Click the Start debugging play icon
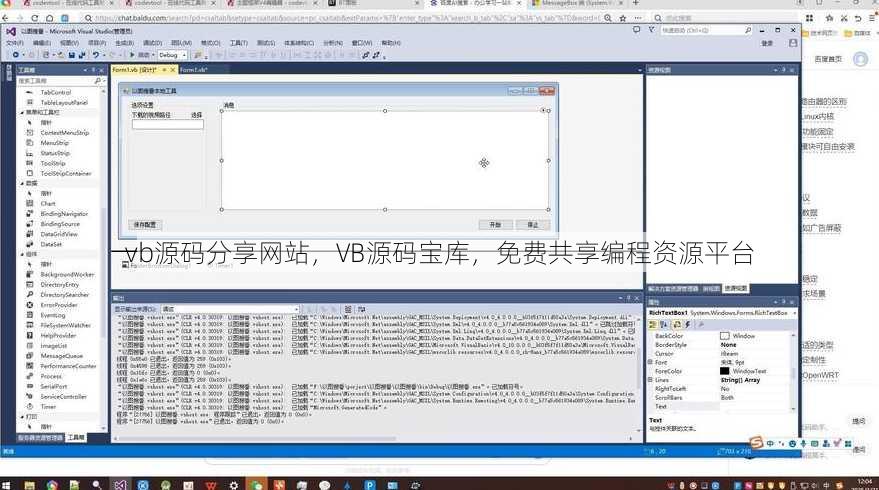Screen dimensions: 879x490 (132, 55)
